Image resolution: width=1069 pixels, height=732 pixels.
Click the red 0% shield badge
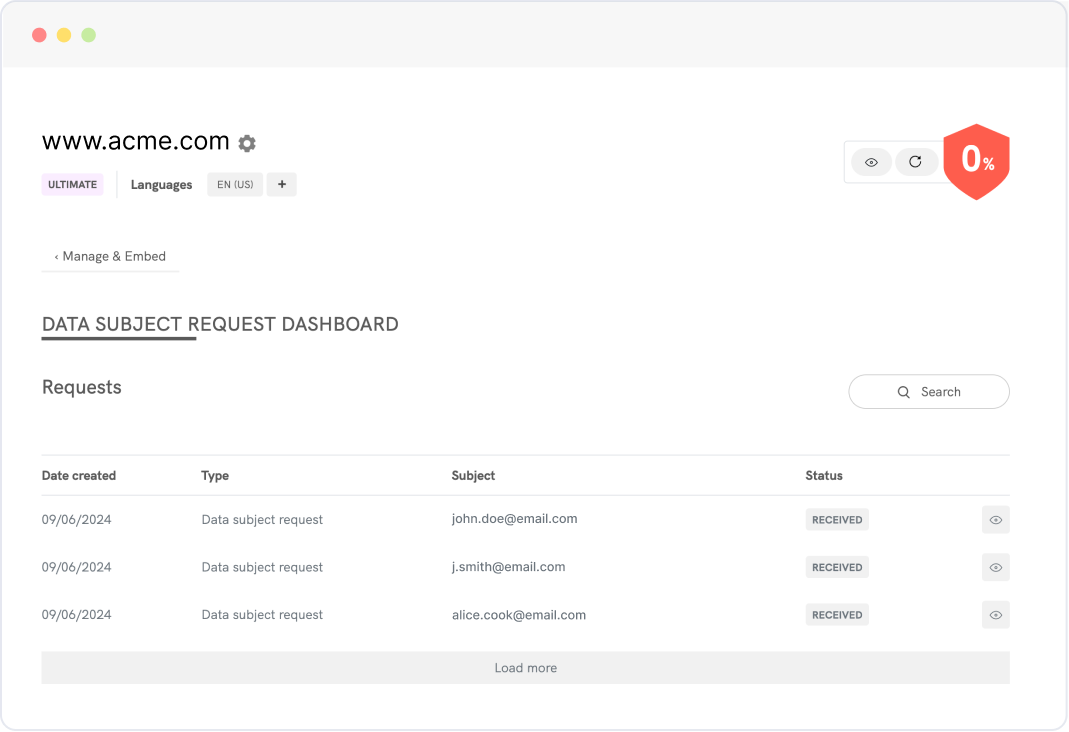[x=976, y=160]
